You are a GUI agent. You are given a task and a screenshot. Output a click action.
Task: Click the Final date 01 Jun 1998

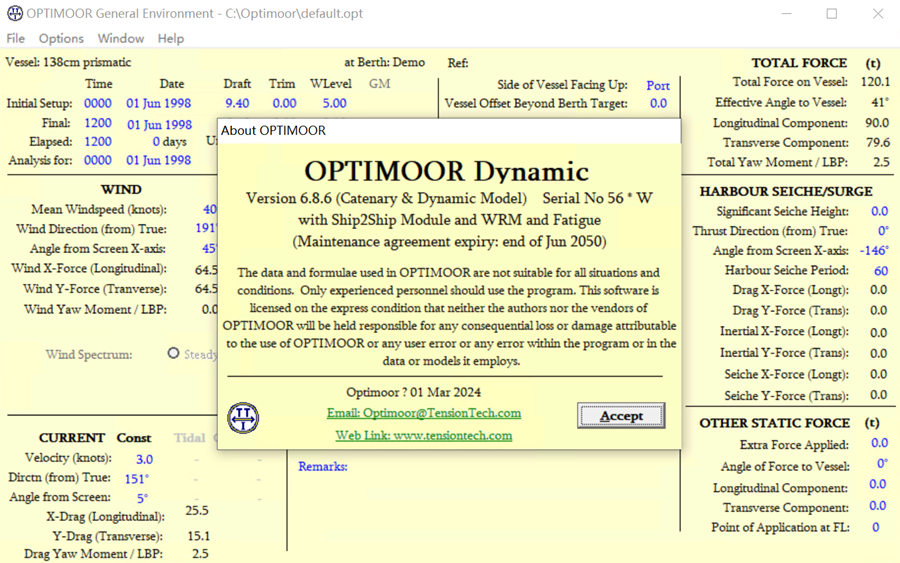click(x=160, y=125)
